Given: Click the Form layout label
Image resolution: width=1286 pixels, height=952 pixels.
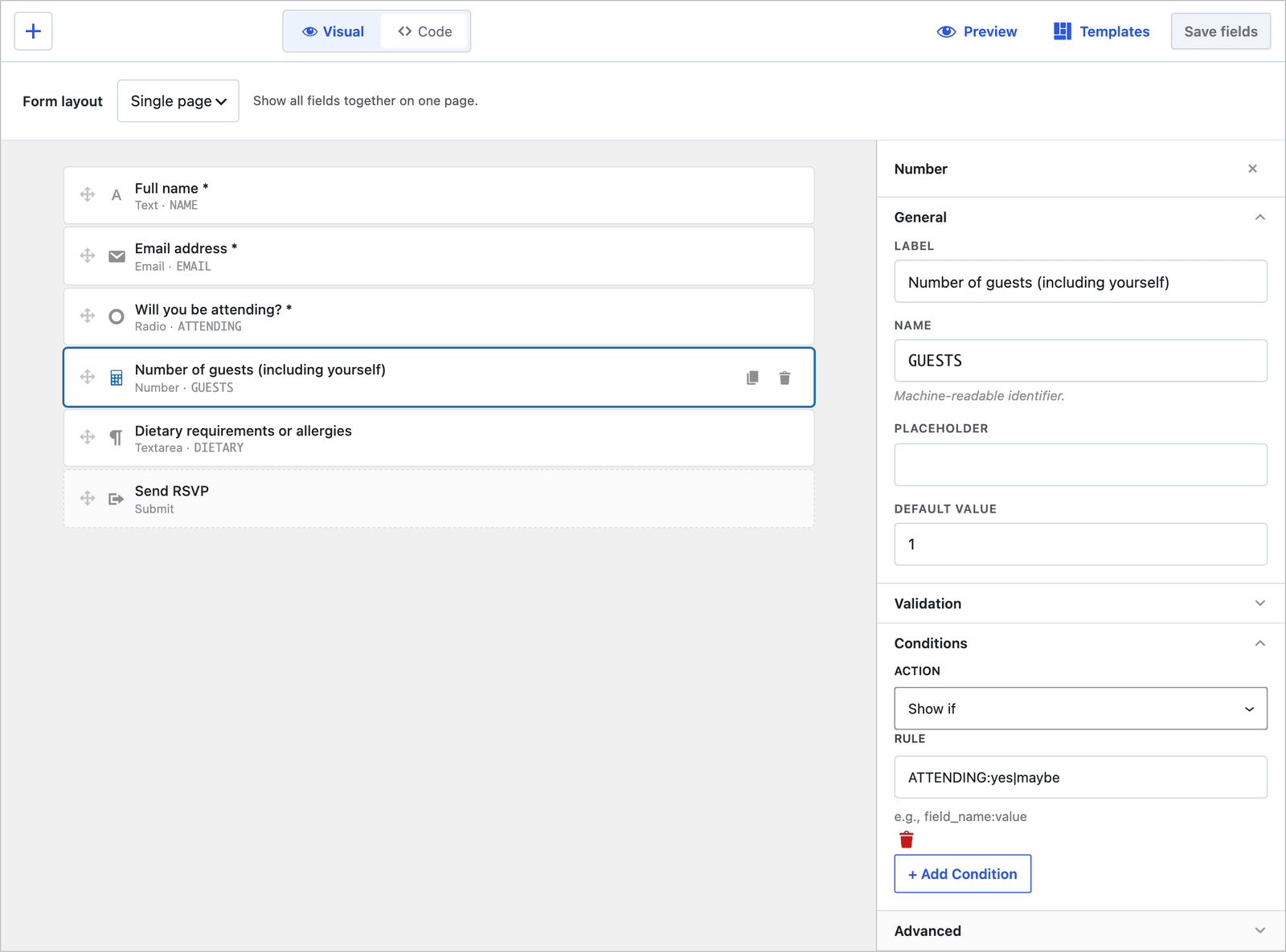Looking at the screenshot, I should coord(63,101).
